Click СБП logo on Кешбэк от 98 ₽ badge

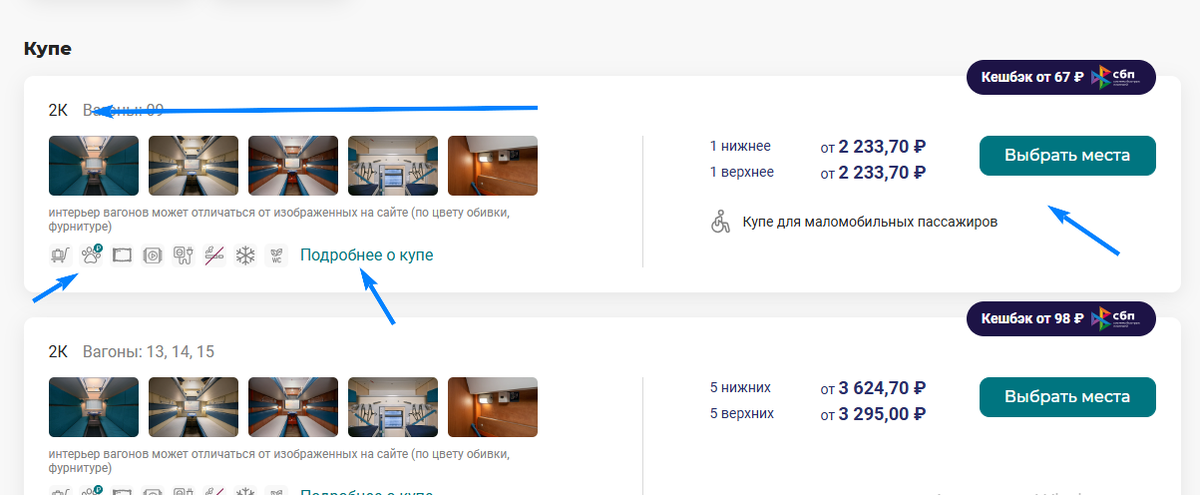point(1117,318)
